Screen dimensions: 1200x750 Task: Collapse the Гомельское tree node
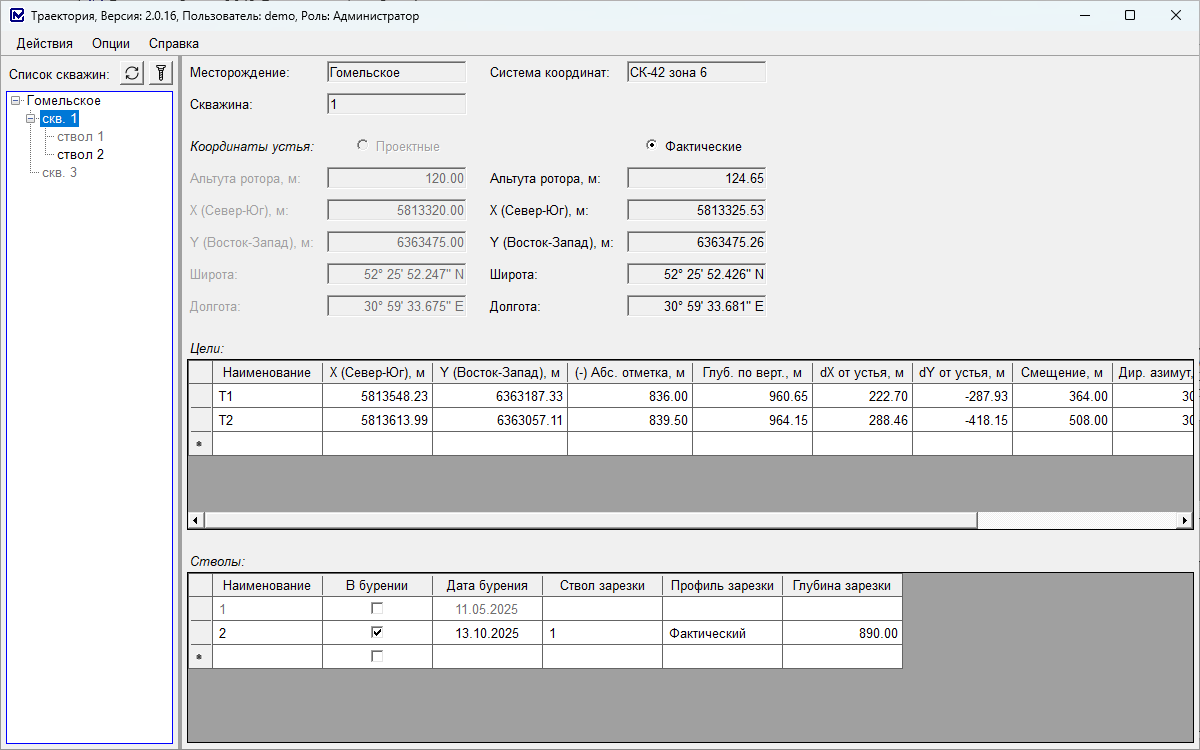coord(16,101)
